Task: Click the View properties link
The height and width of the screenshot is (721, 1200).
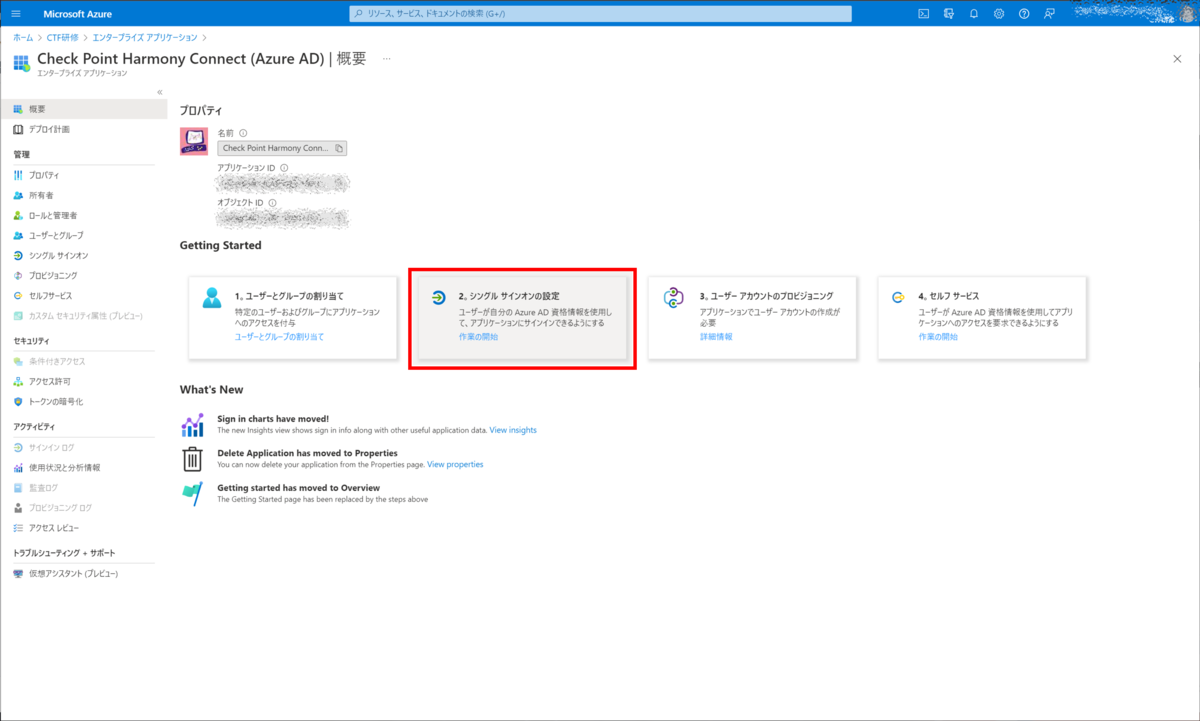Action: [x=455, y=464]
